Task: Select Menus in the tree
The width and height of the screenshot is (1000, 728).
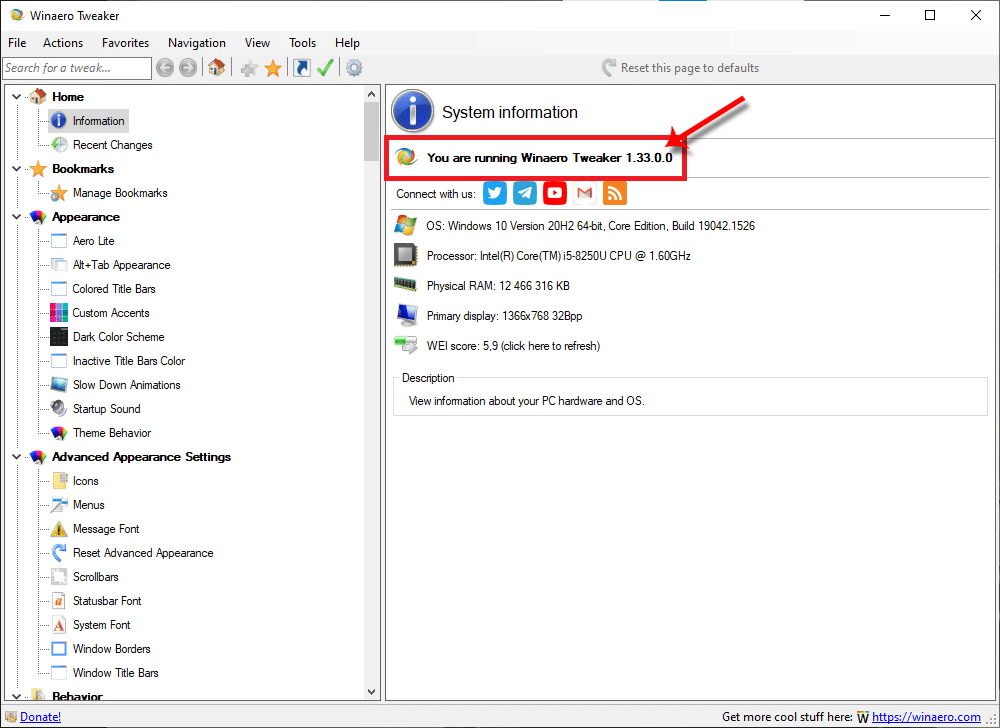Action: pyautogui.click(x=89, y=505)
